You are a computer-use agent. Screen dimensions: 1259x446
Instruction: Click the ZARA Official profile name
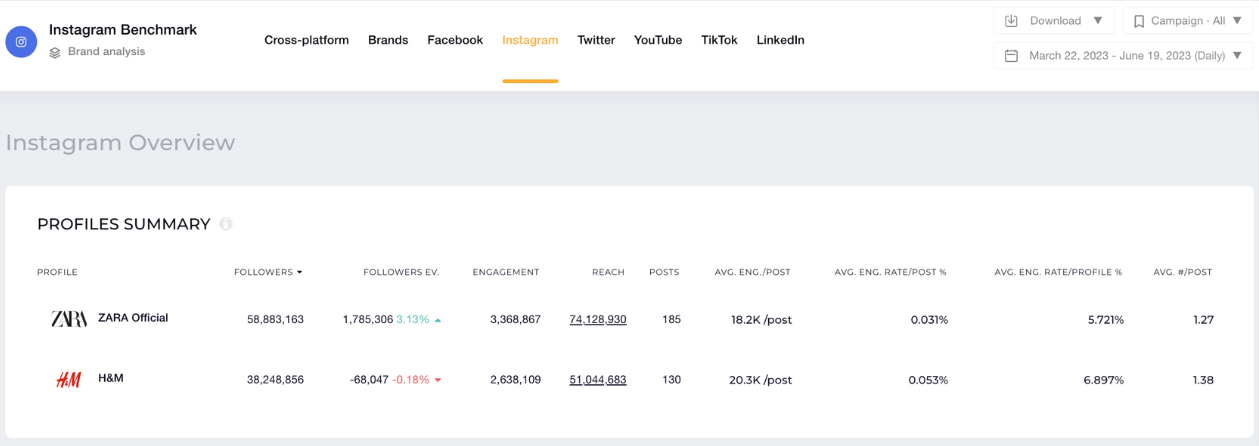(x=133, y=318)
